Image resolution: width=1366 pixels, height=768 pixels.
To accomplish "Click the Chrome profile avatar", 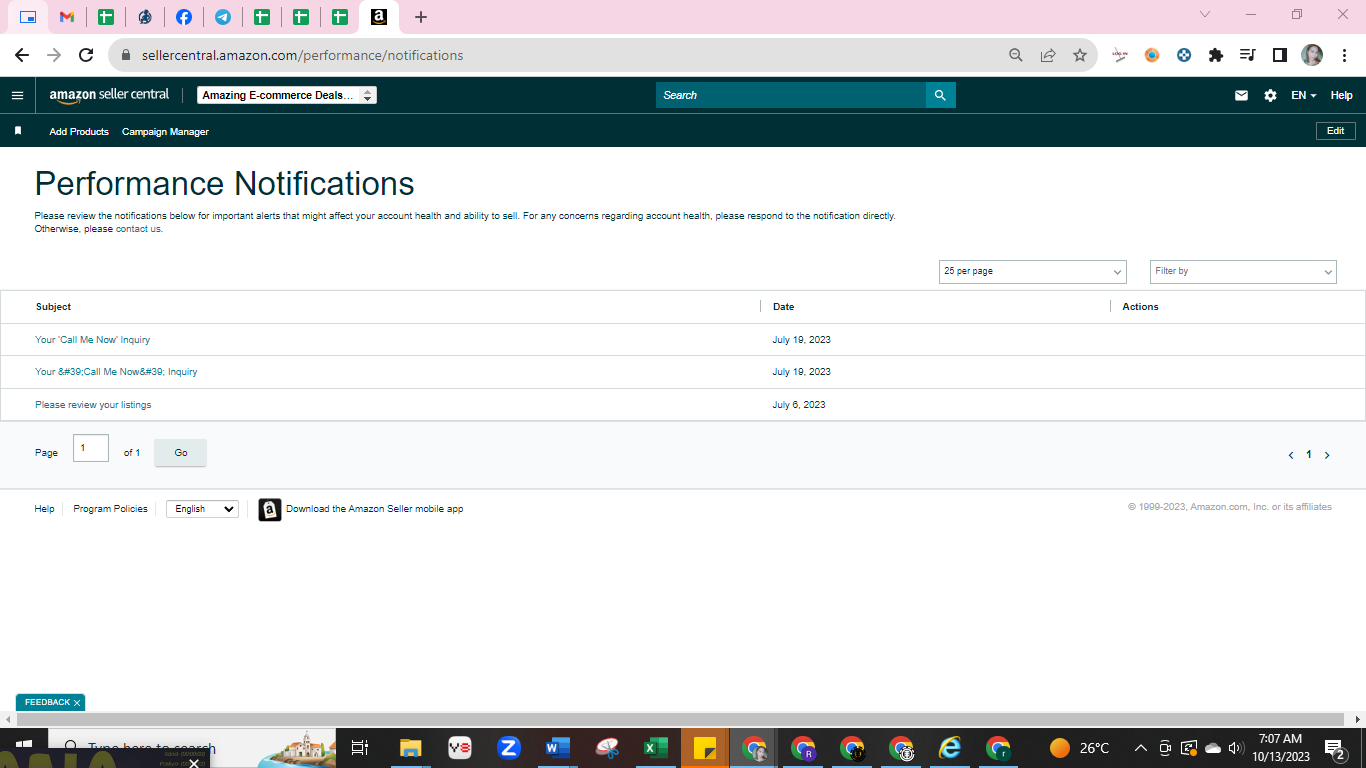I will tap(1312, 55).
